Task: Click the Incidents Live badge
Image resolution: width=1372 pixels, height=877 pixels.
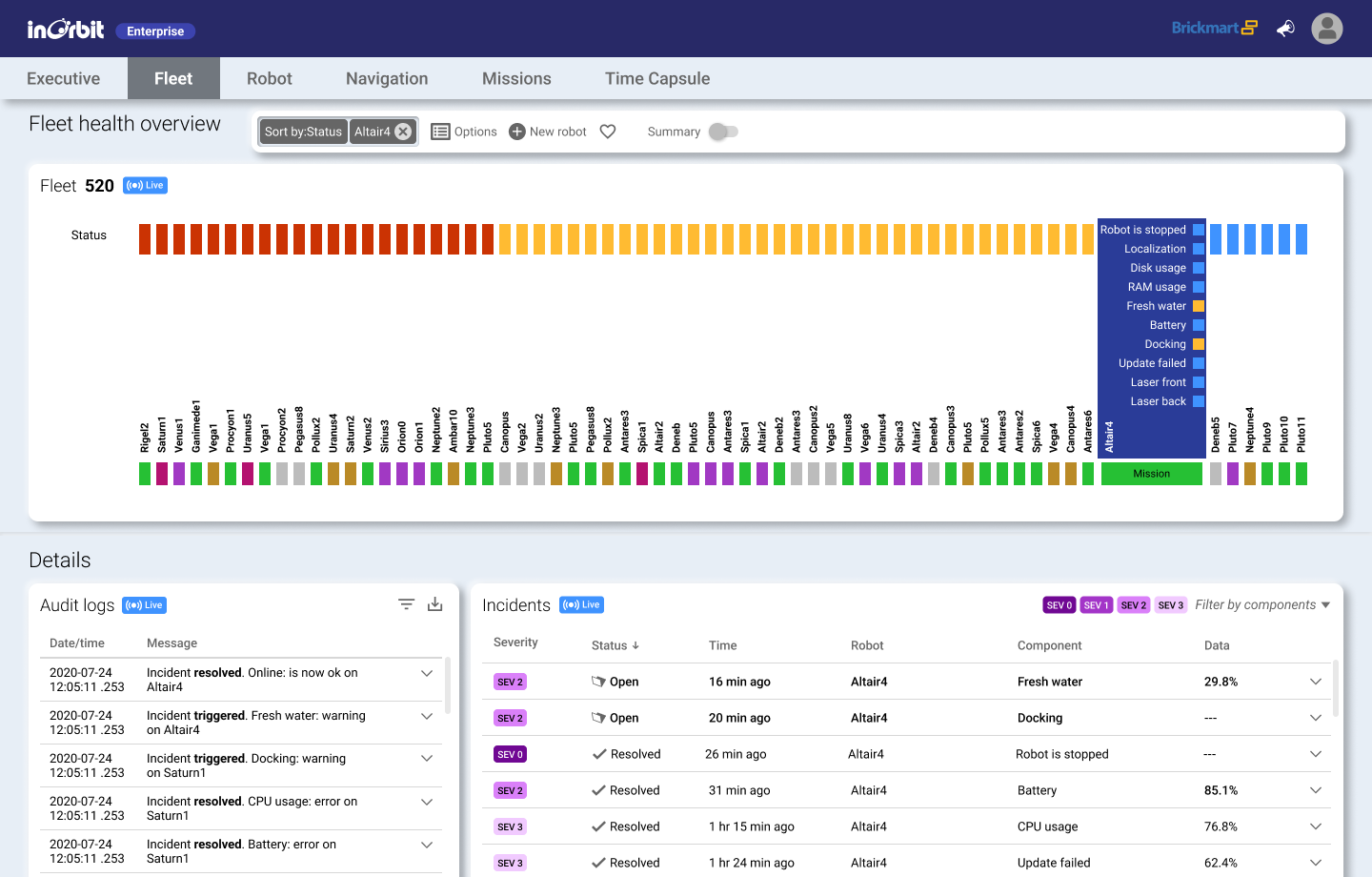Action: pos(581,605)
